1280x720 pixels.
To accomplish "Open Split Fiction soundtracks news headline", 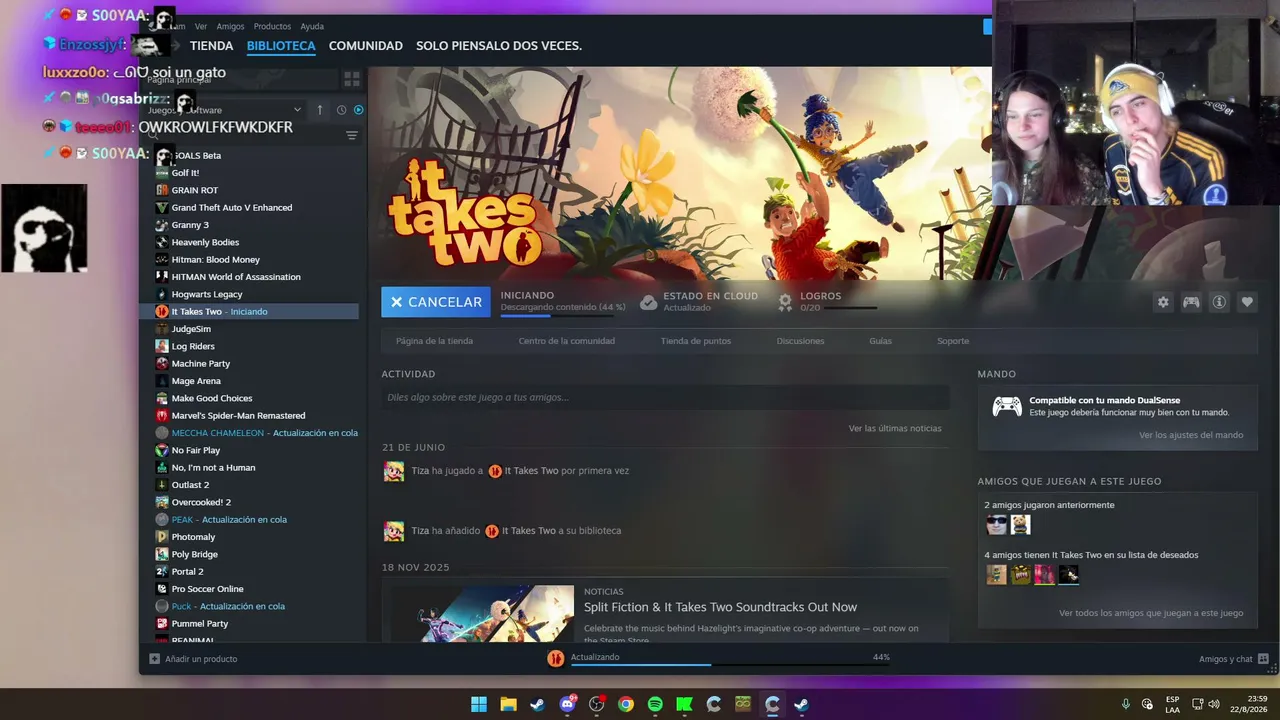I will point(720,607).
